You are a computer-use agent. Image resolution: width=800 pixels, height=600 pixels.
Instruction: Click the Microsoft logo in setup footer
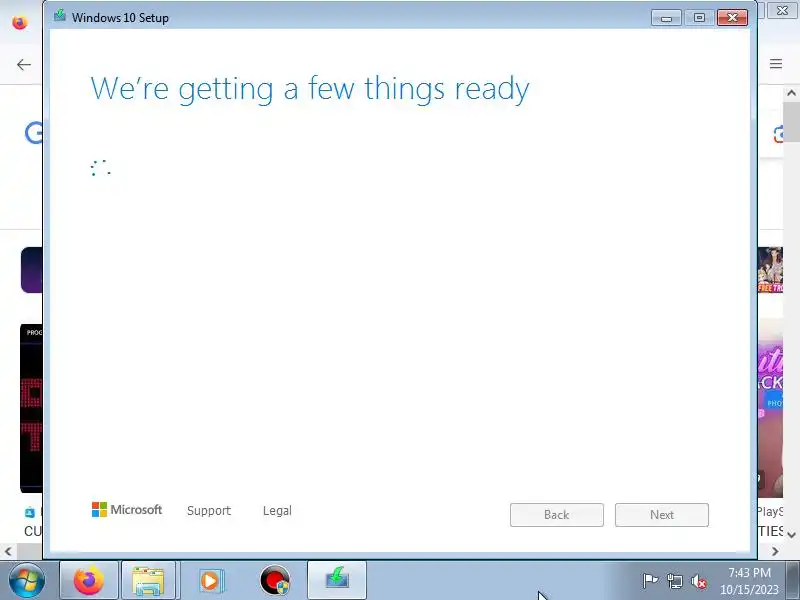[x=127, y=509]
